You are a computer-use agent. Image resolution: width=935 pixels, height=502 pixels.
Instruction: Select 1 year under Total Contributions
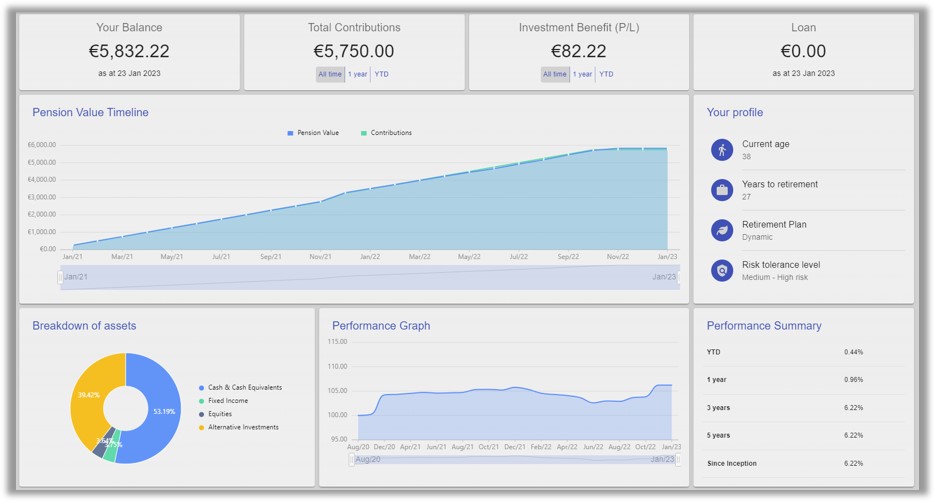click(x=358, y=75)
